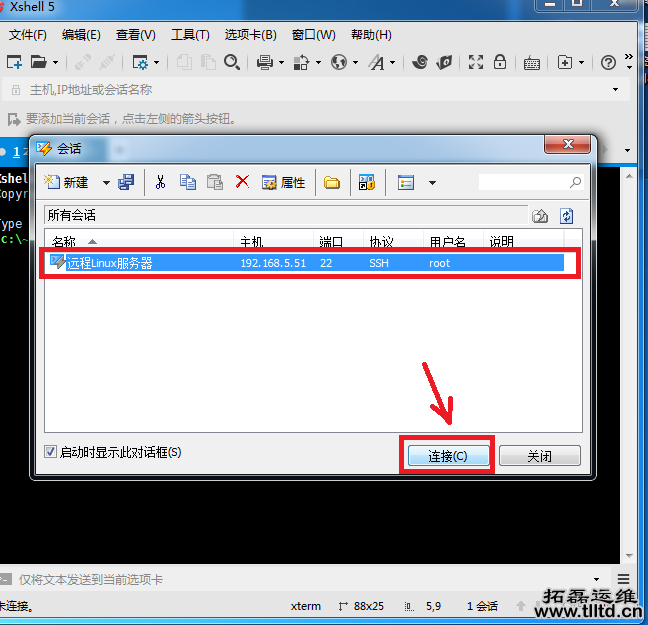
Task: Click the copy icon in Sessions dialog toolbar
Action: click(187, 182)
